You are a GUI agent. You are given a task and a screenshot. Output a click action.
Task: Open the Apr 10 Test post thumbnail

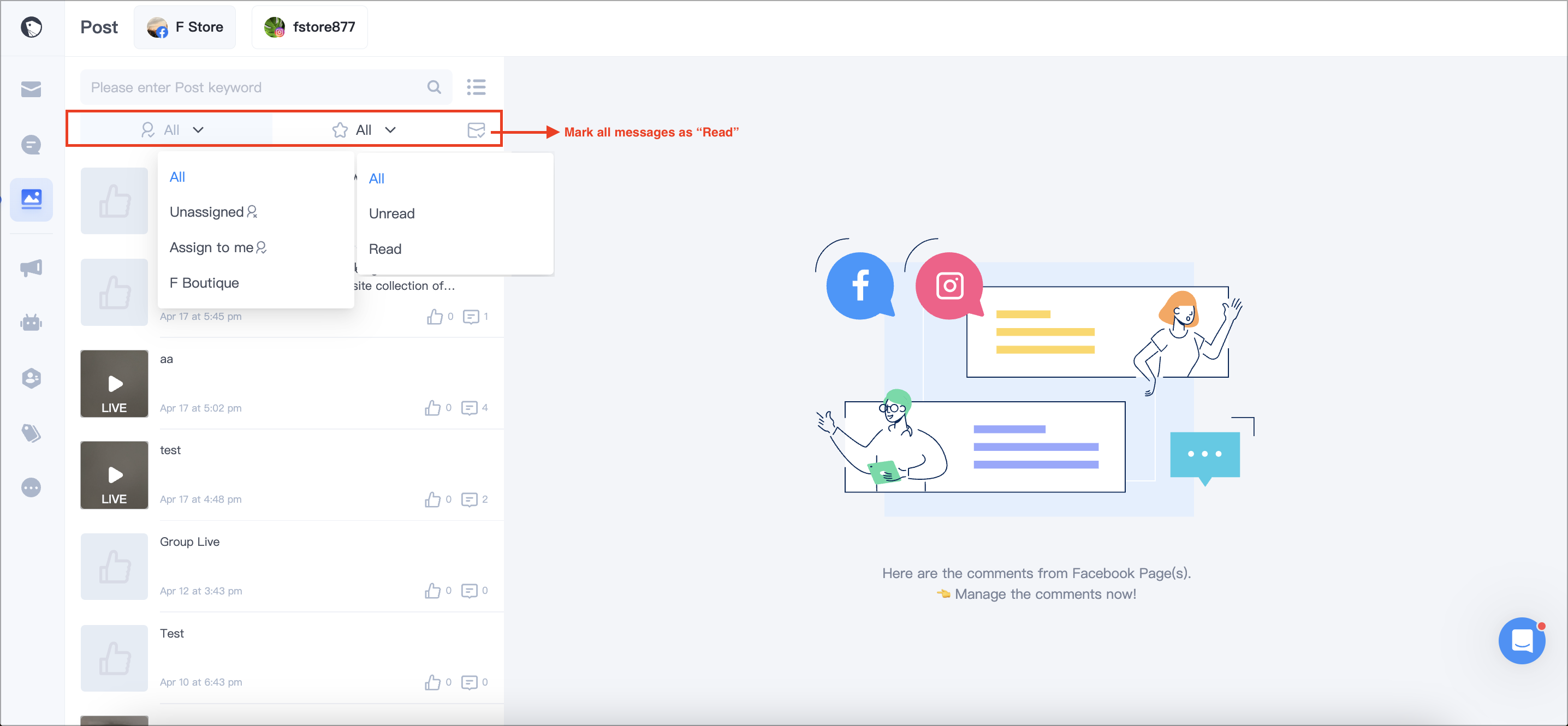click(115, 658)
